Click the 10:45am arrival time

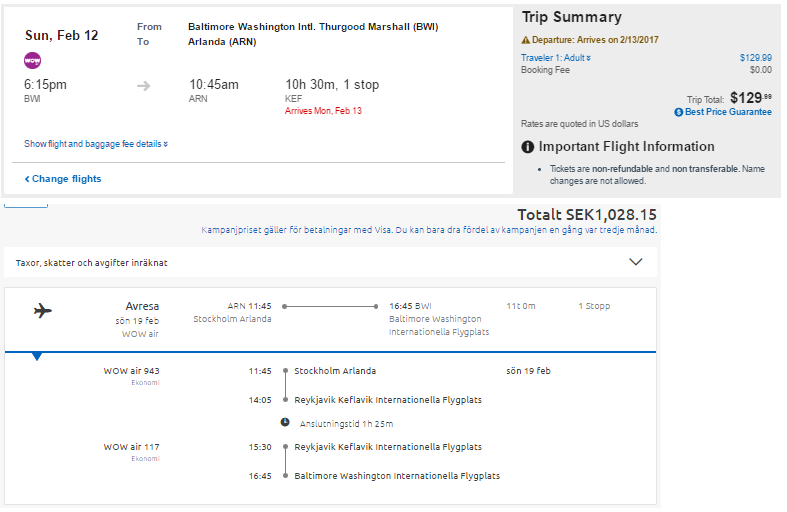(214, 84)
